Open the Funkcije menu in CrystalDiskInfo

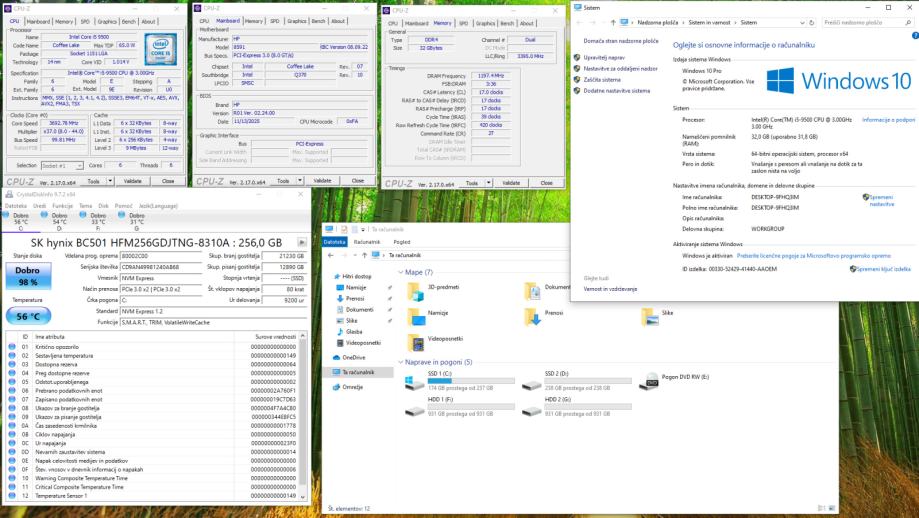[x=63, y=206]
